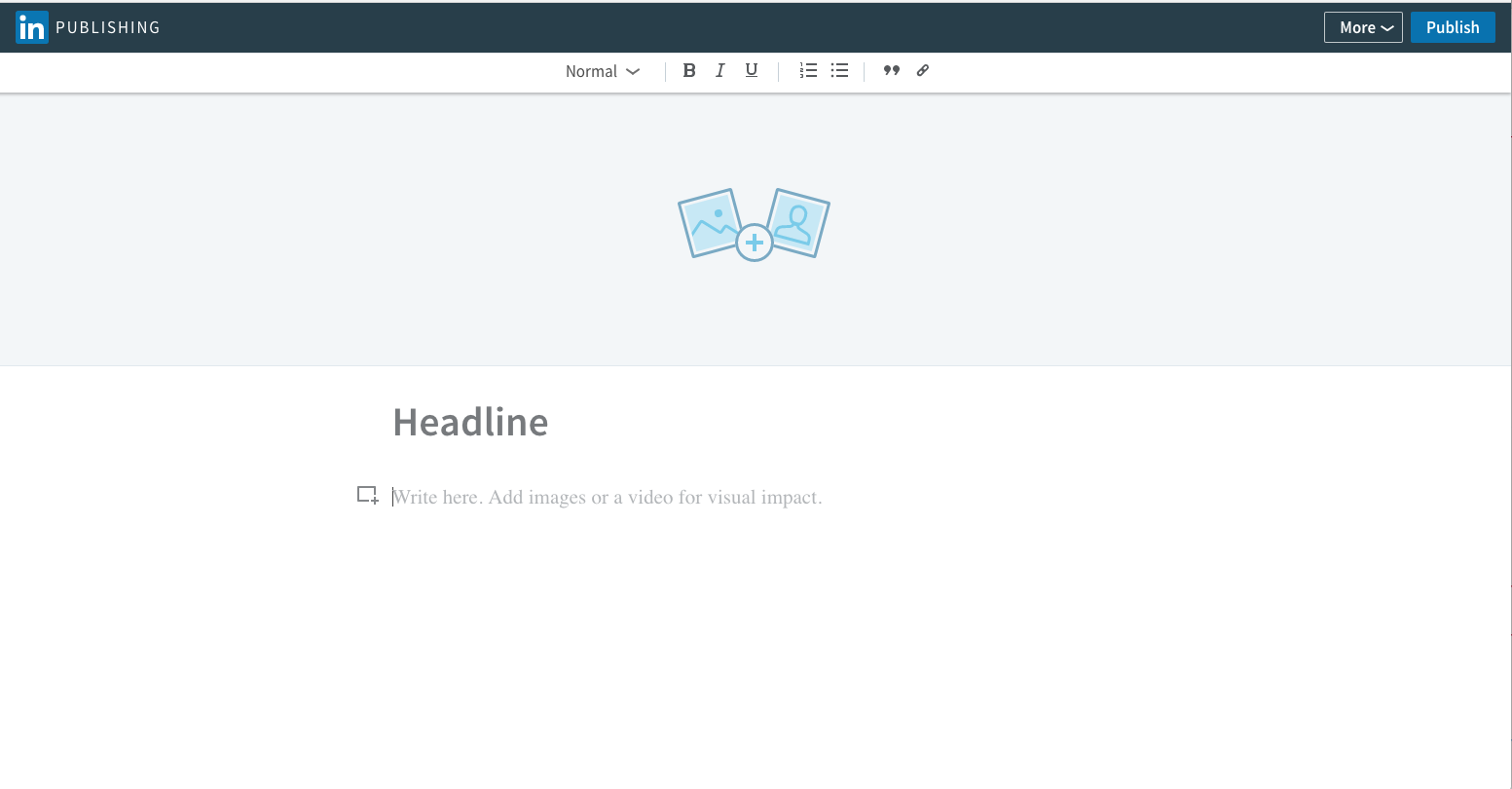The image size is (1512, 789).
Task: Click into the Headline field
Action: point(470,422)
